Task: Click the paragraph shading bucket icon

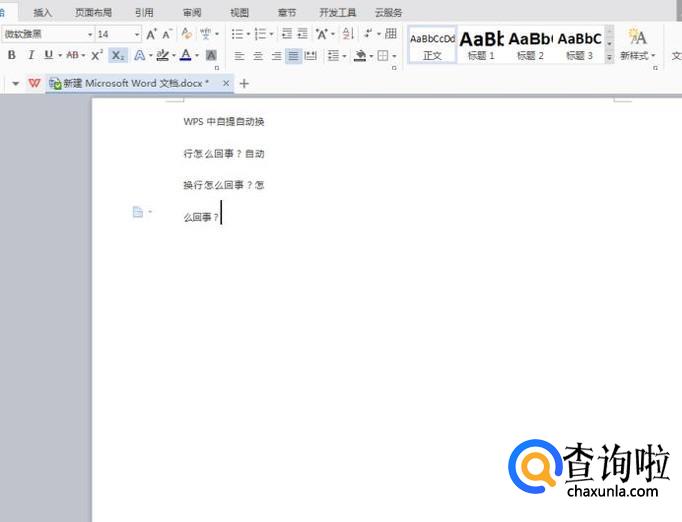Action: [360, 56]
